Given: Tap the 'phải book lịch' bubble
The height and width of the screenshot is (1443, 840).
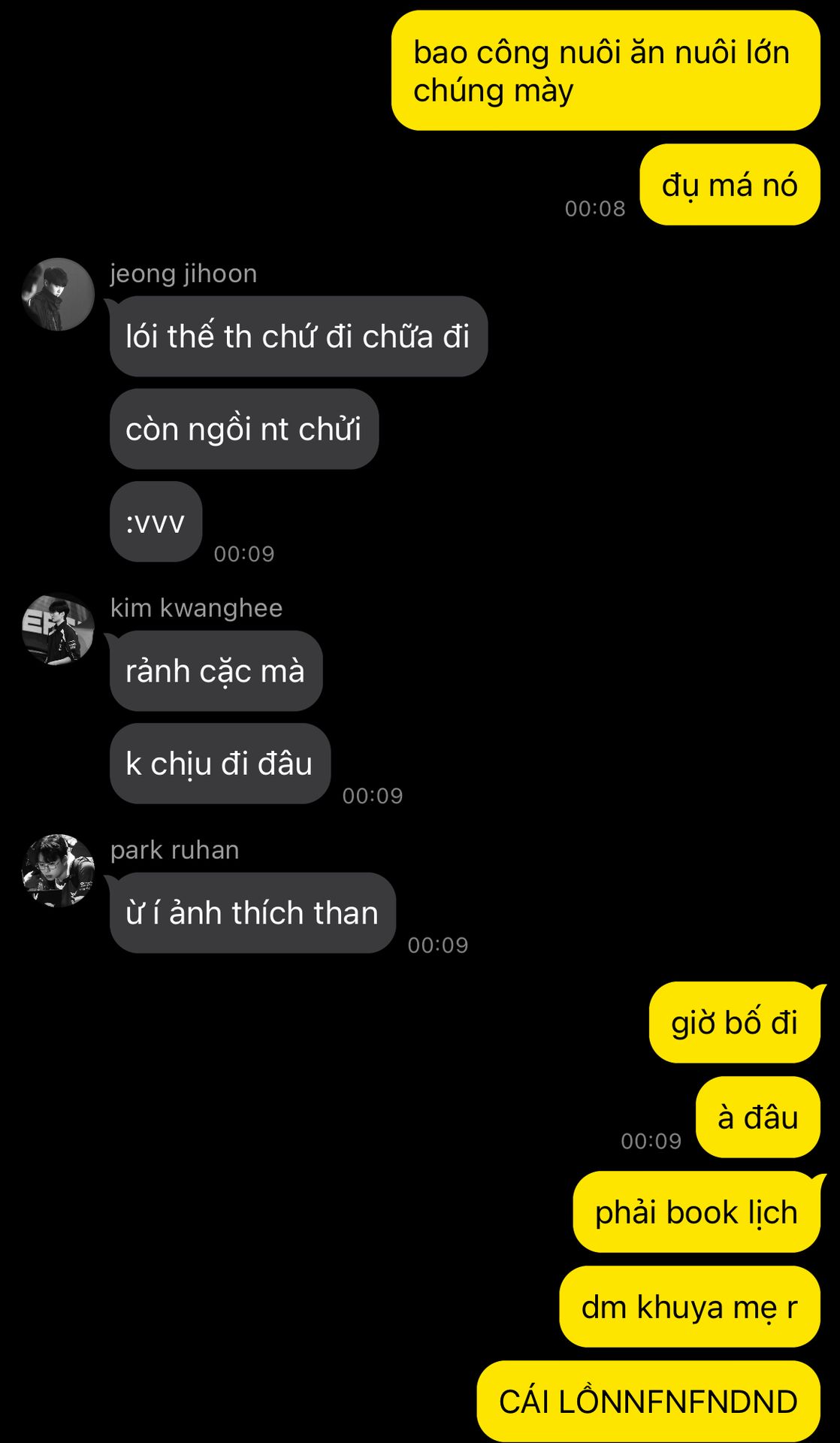Looking at the screenshot, I should coord(696,1212).
